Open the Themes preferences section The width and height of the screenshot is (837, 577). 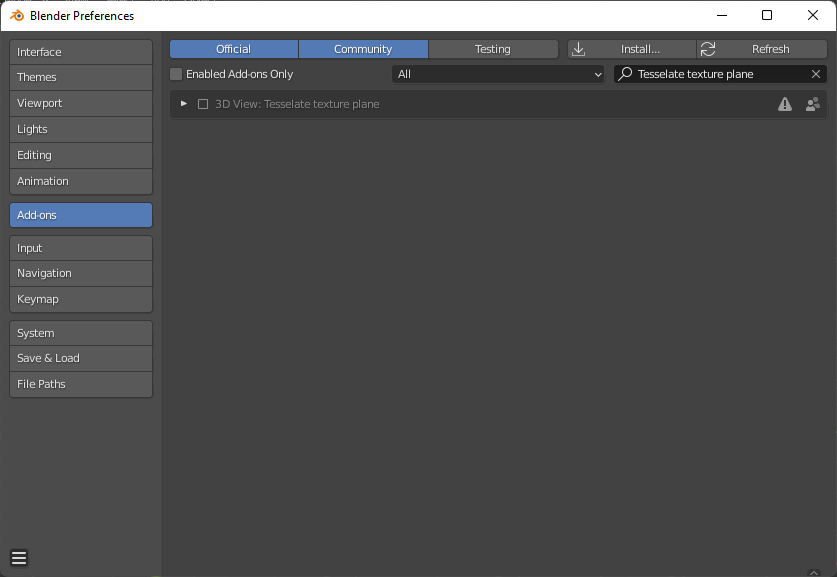81,77
